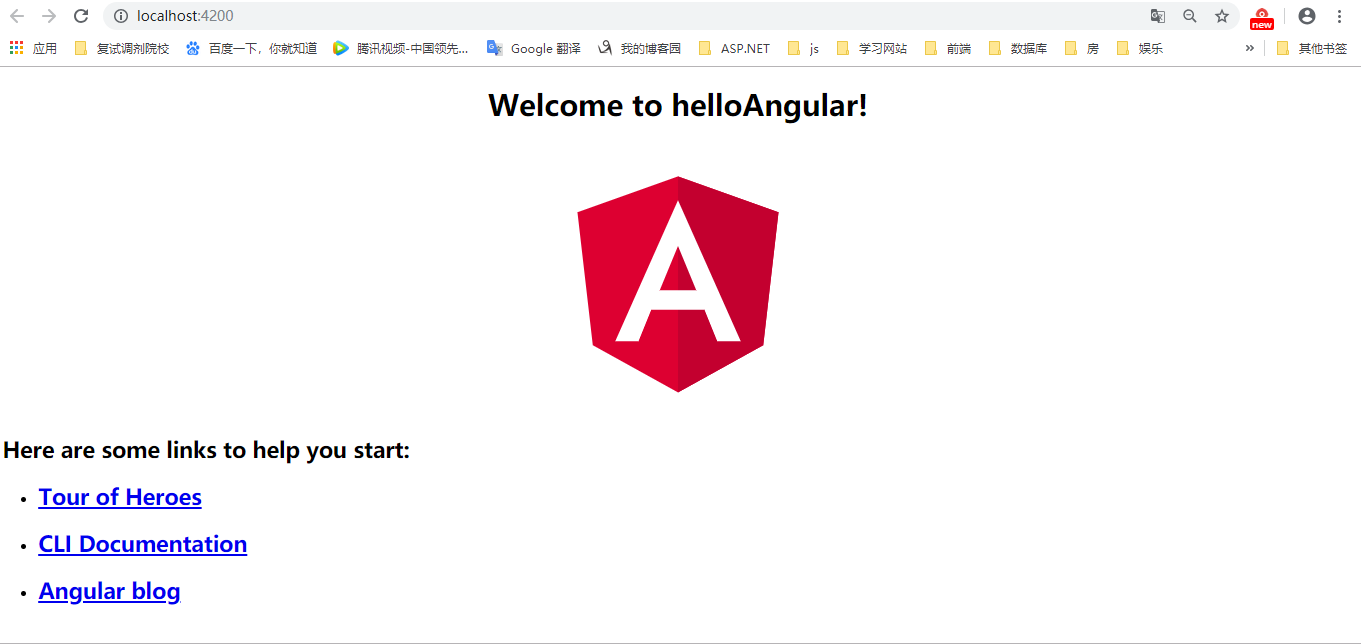Viewport: 1361px width, 644px height.
Task: Reload the localhost page
Action: click(x=81, y=16)
